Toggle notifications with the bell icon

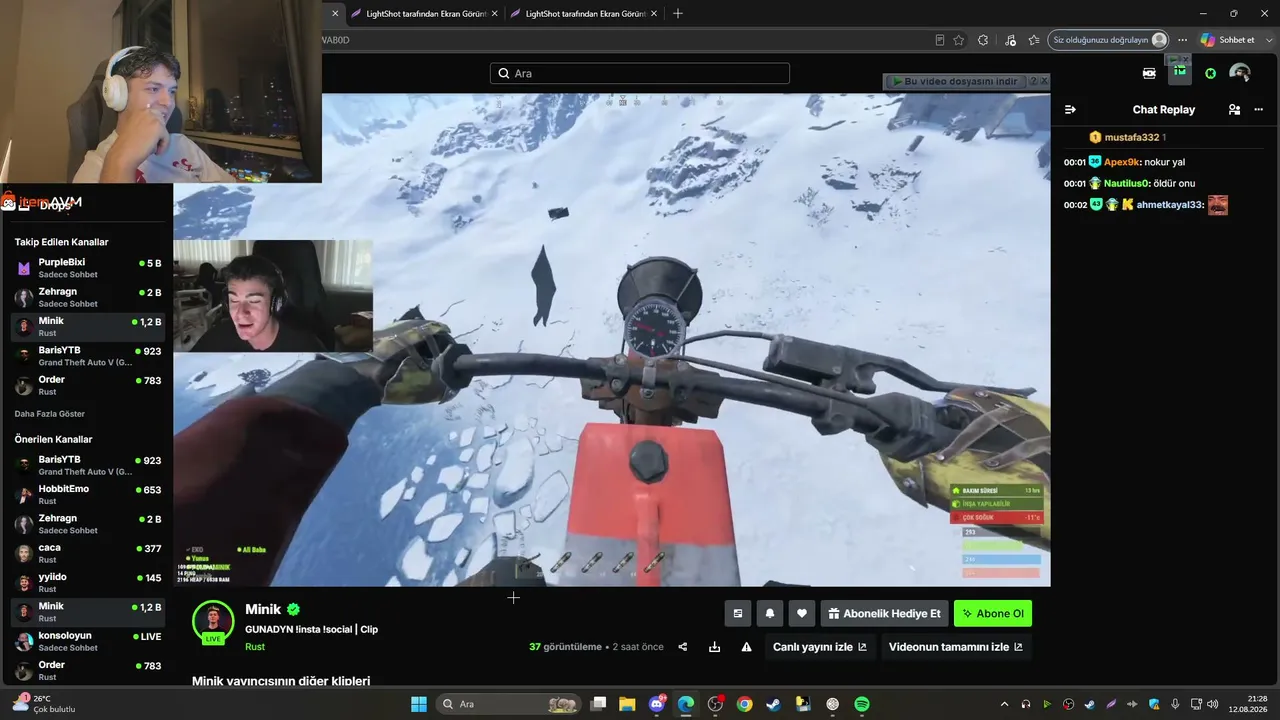pos(770,613)
